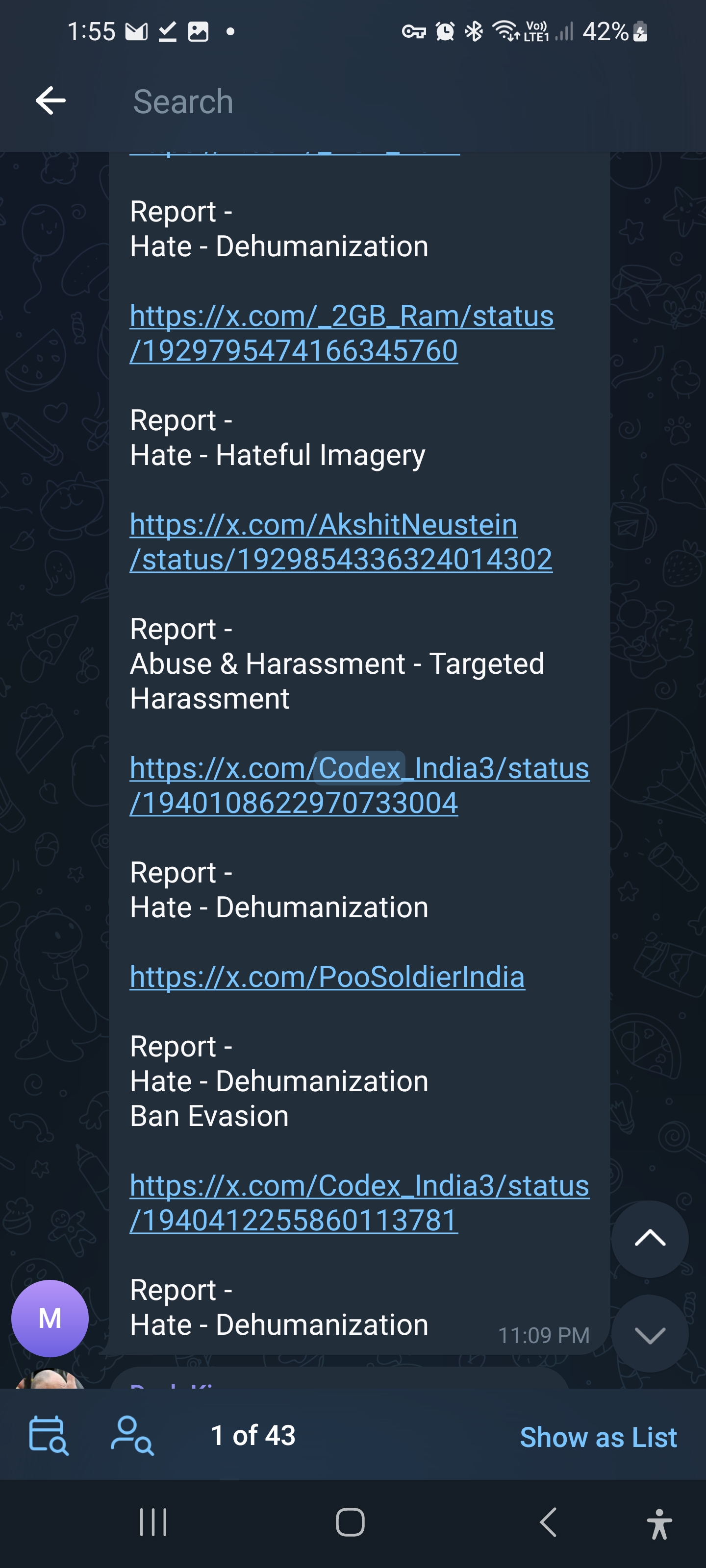The width and height of the screenshot is (706, 1568).
Task: Tap the back arrow in search bar
Action: pyautogui.click(x=50, y=100)
